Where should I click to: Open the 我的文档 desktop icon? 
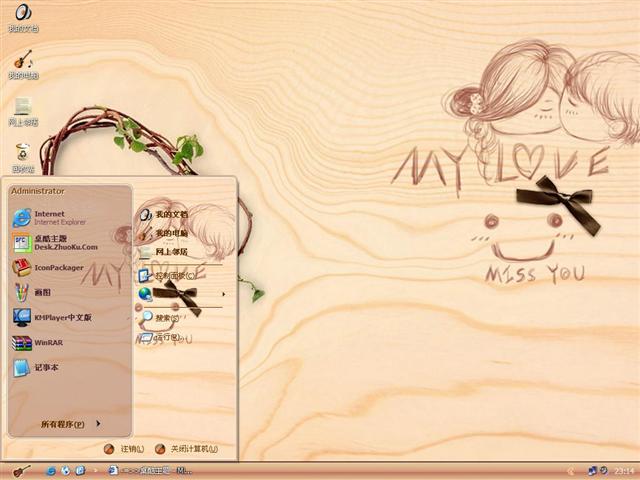coord(23,17)
